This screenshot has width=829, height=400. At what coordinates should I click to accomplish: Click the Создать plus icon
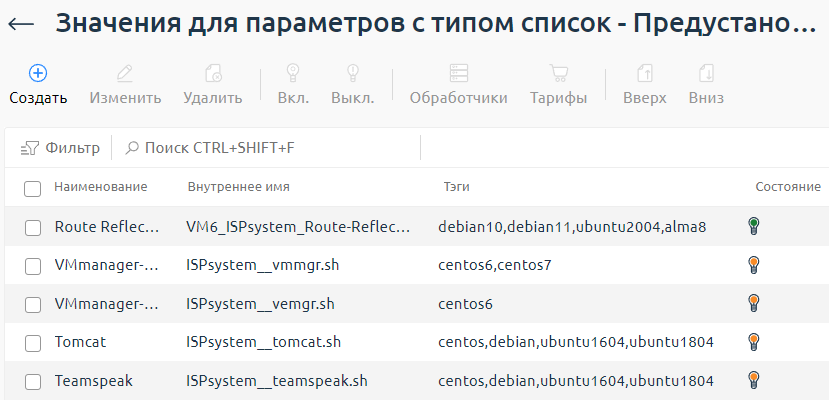point(38,73)
